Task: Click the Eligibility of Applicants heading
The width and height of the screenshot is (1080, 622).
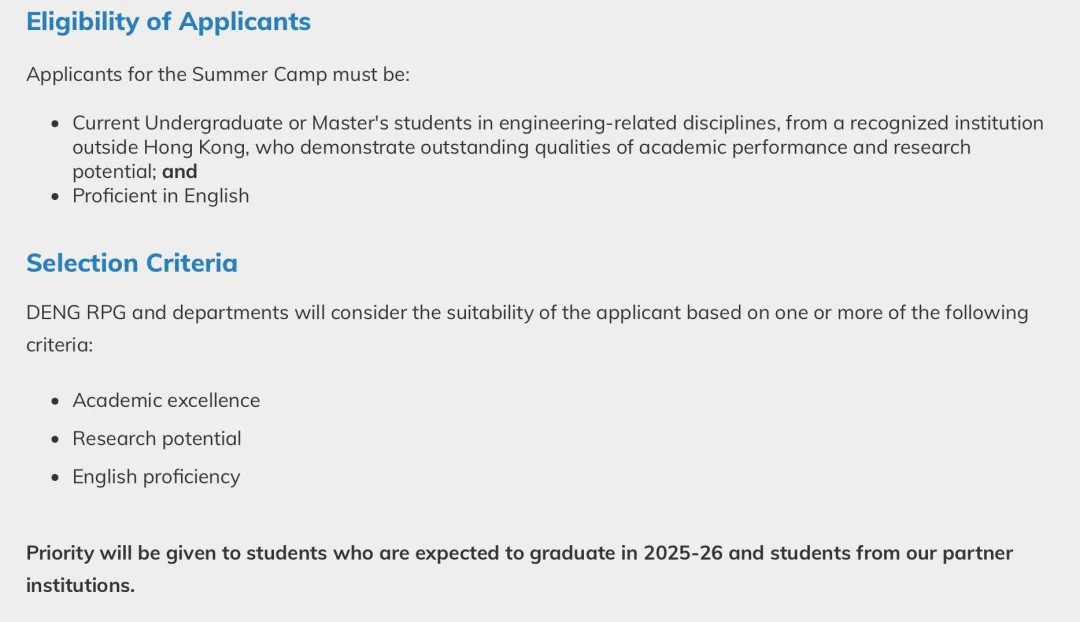Action: pos(168,22)
